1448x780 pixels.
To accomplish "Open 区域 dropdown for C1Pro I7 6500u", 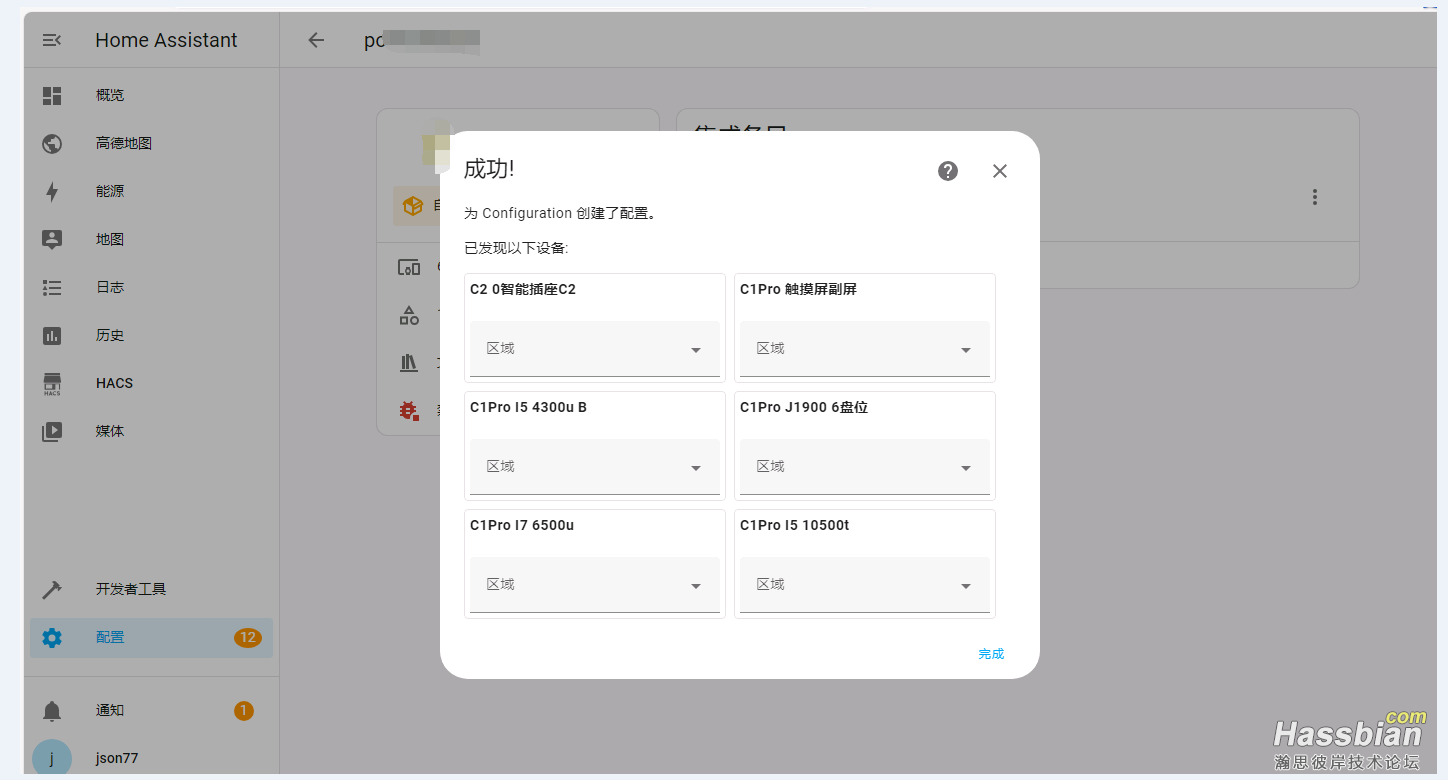I will coord(595,585).
